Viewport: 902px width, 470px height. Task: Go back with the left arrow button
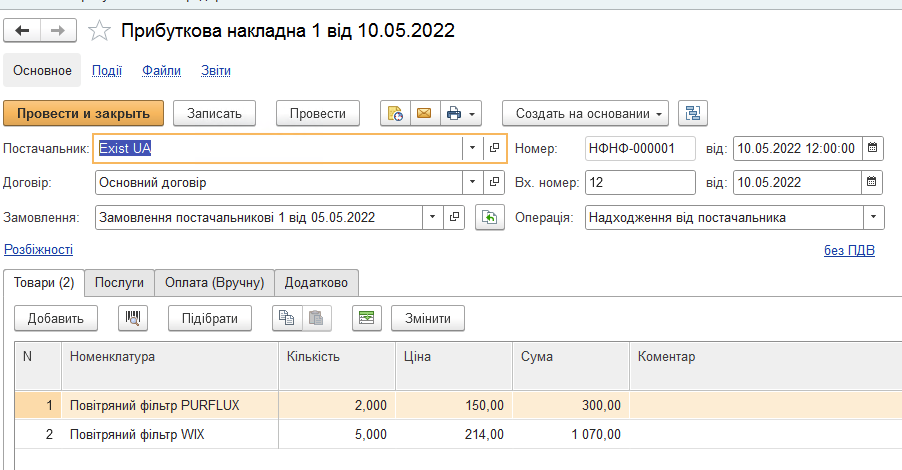(22, 30)
